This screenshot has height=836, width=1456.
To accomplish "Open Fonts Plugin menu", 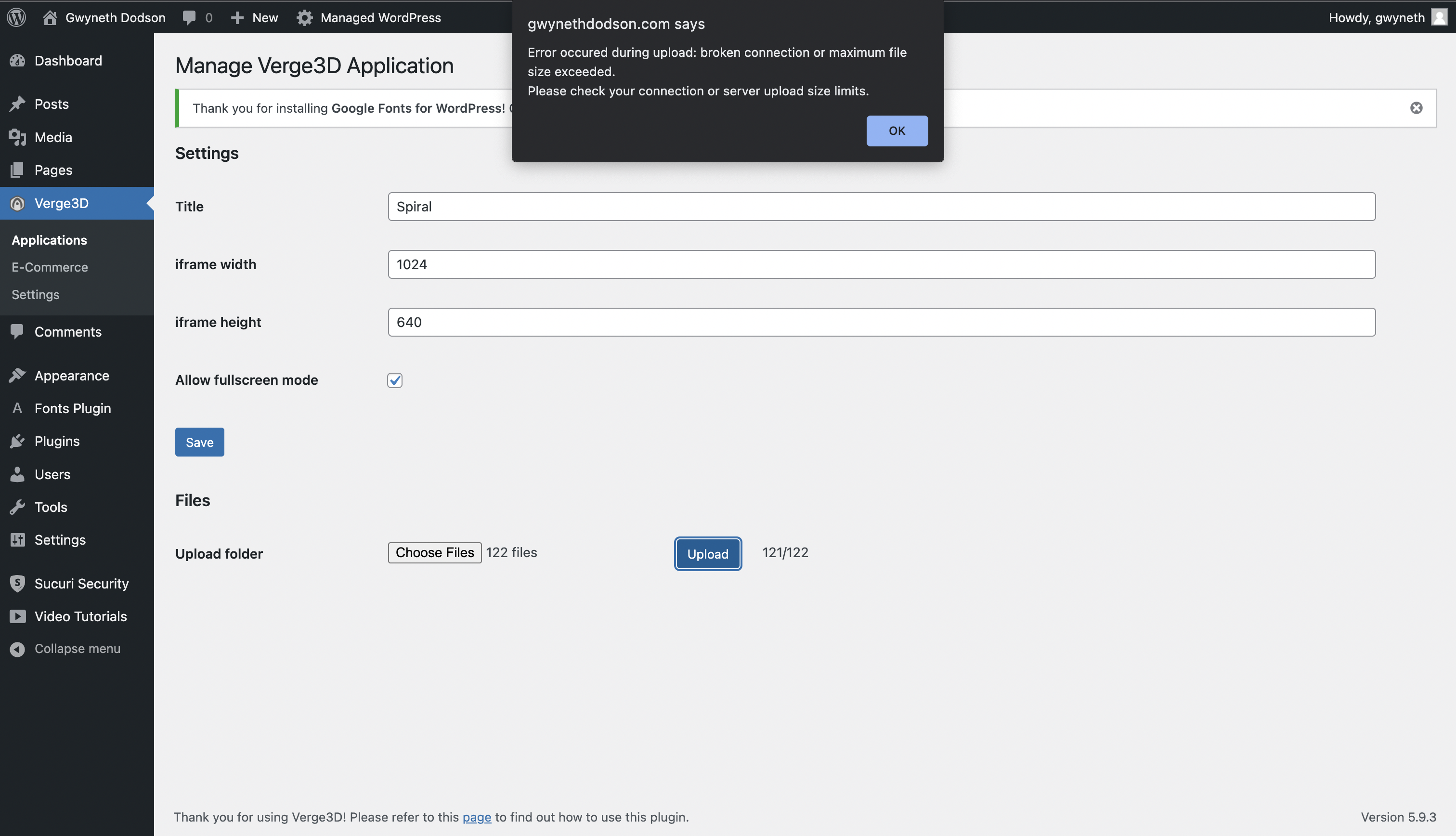I will pyautogui.click(x=77, y=408).
